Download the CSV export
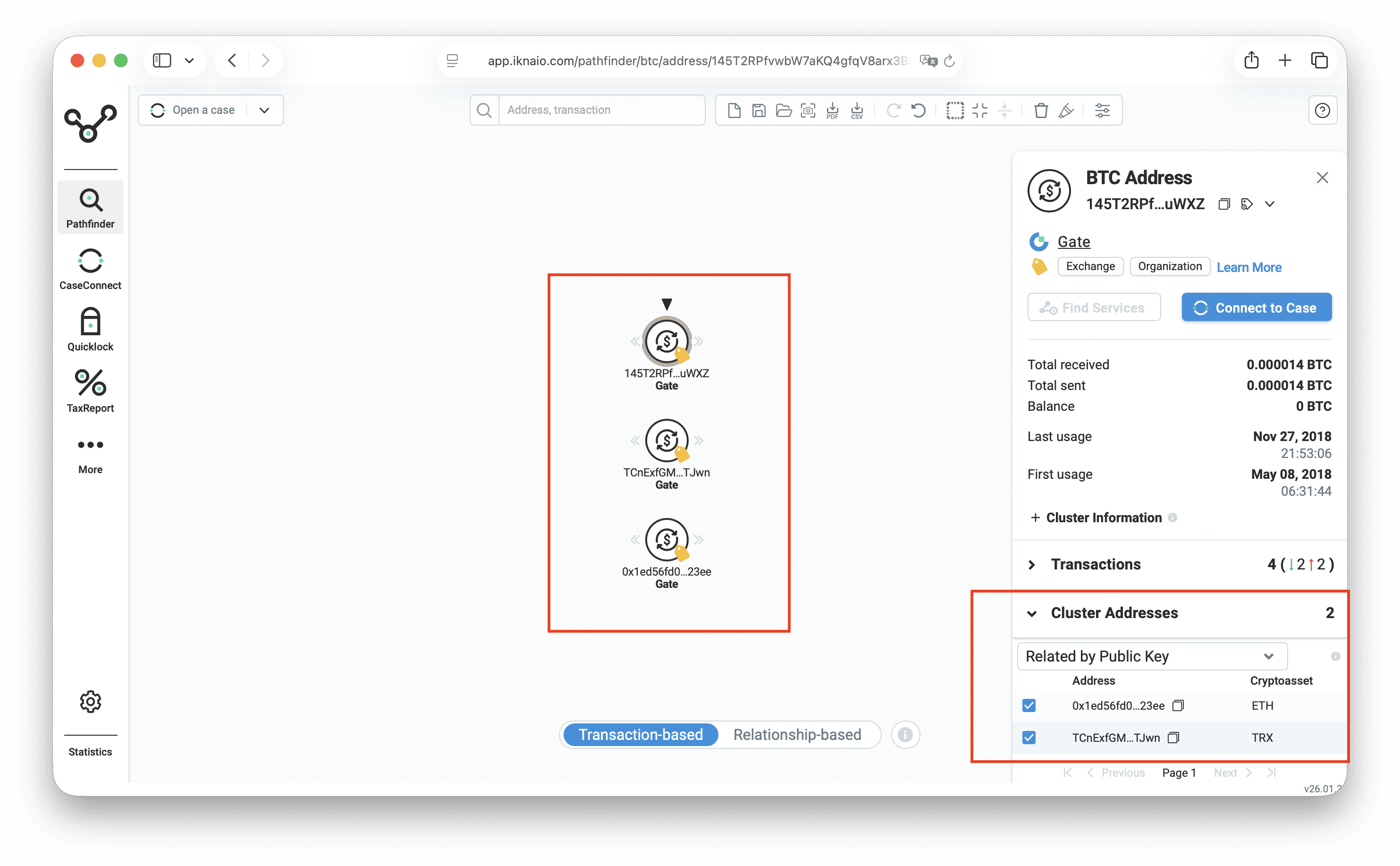This screenshot has height=866, width=1400. coord(857,110)
